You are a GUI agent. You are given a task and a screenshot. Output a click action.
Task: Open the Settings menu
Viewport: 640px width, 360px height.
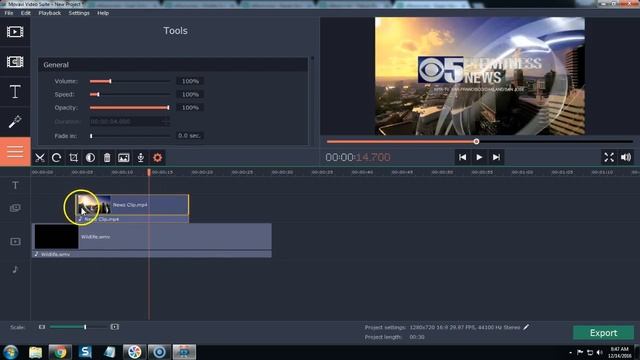[79, 13]
